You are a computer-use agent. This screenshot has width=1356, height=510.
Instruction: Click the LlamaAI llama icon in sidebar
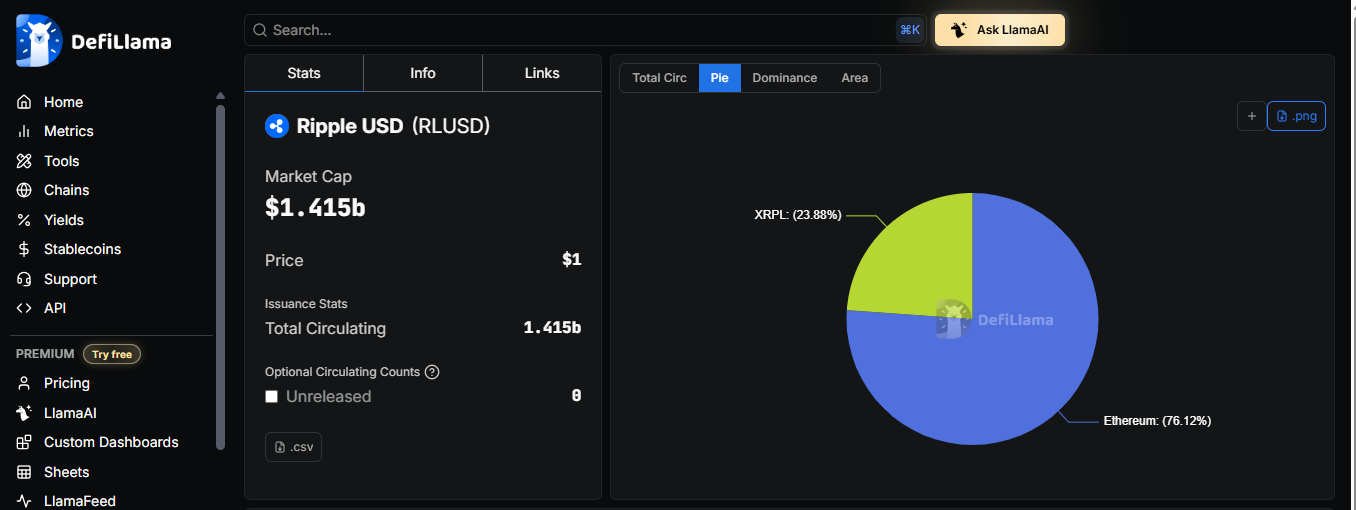pos(24,413)
